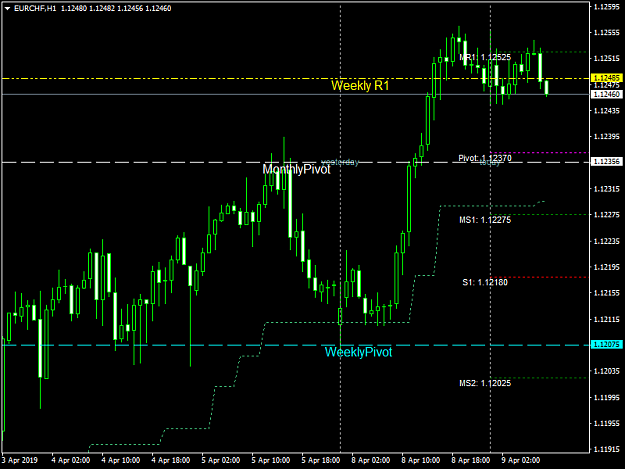Click the 'today' vertical line label
The height and width of the screenshot is (469, 625).
pyautogui.click(x=489, y=163)
